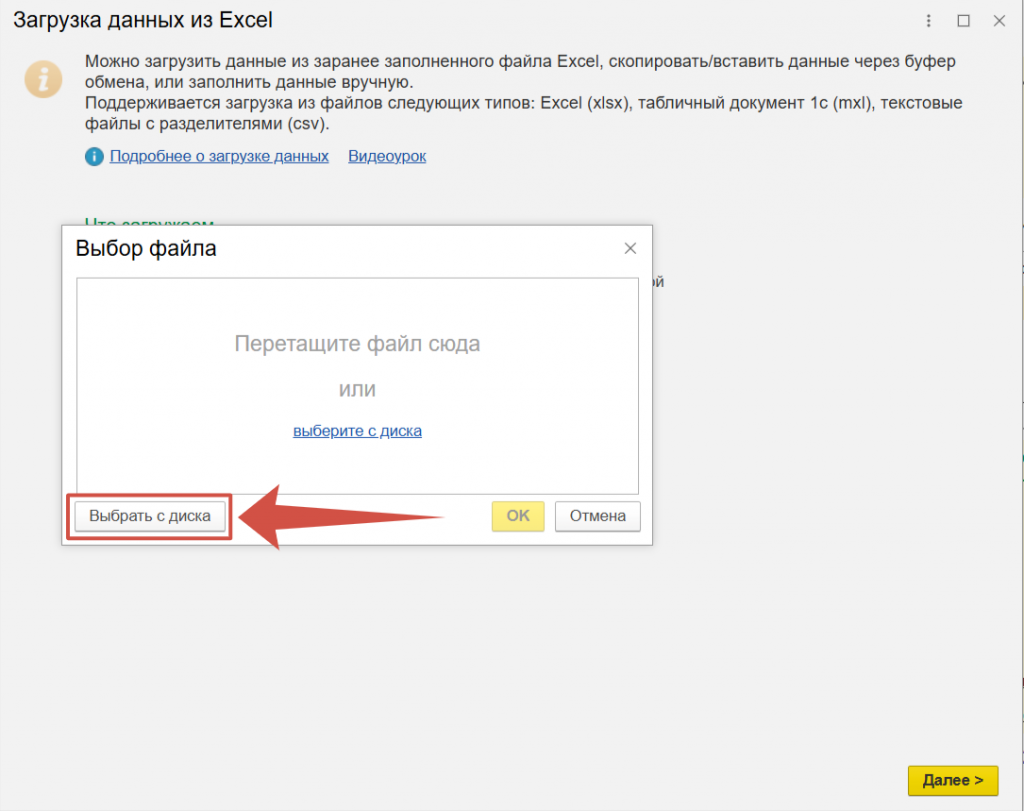Click the Загрузка данных из Excel title
The height and width of the screenshot is (811, 1024).
[x=142, y=19]
